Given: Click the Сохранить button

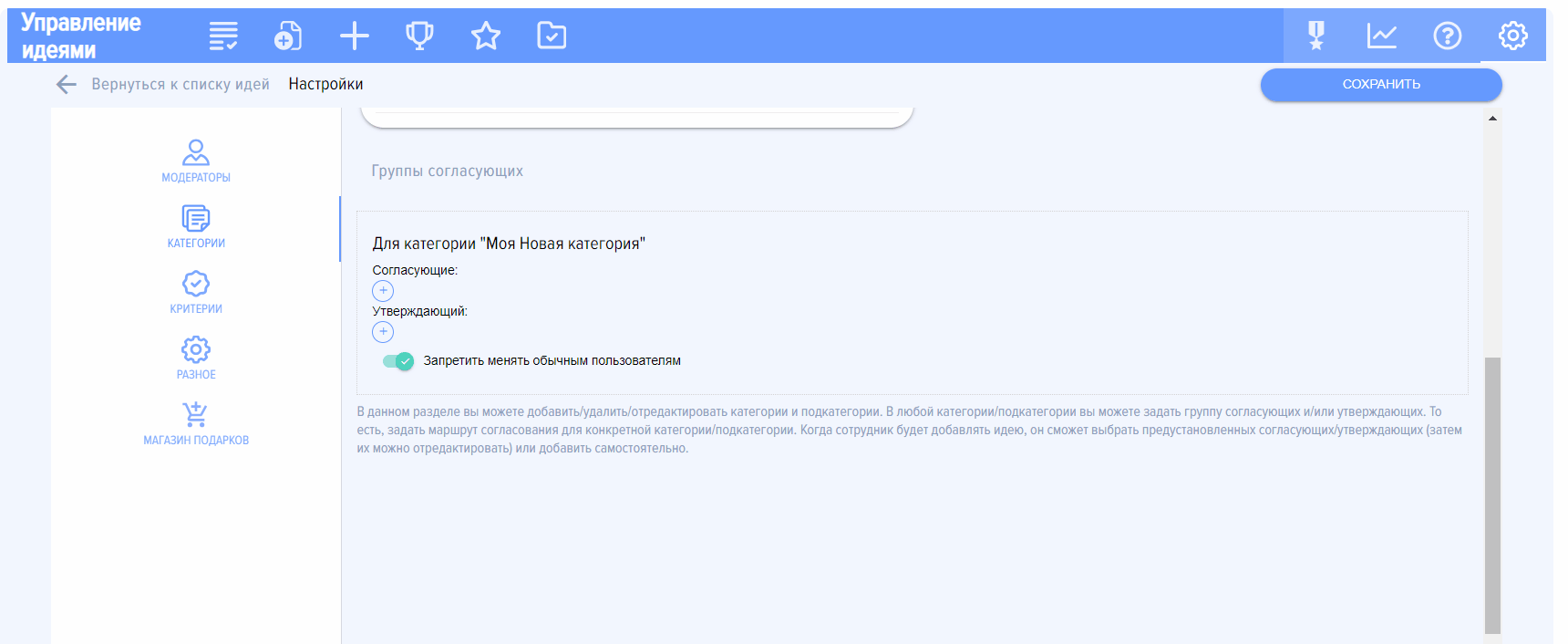Looking at the screenshot, I should tap(1380, 84).
